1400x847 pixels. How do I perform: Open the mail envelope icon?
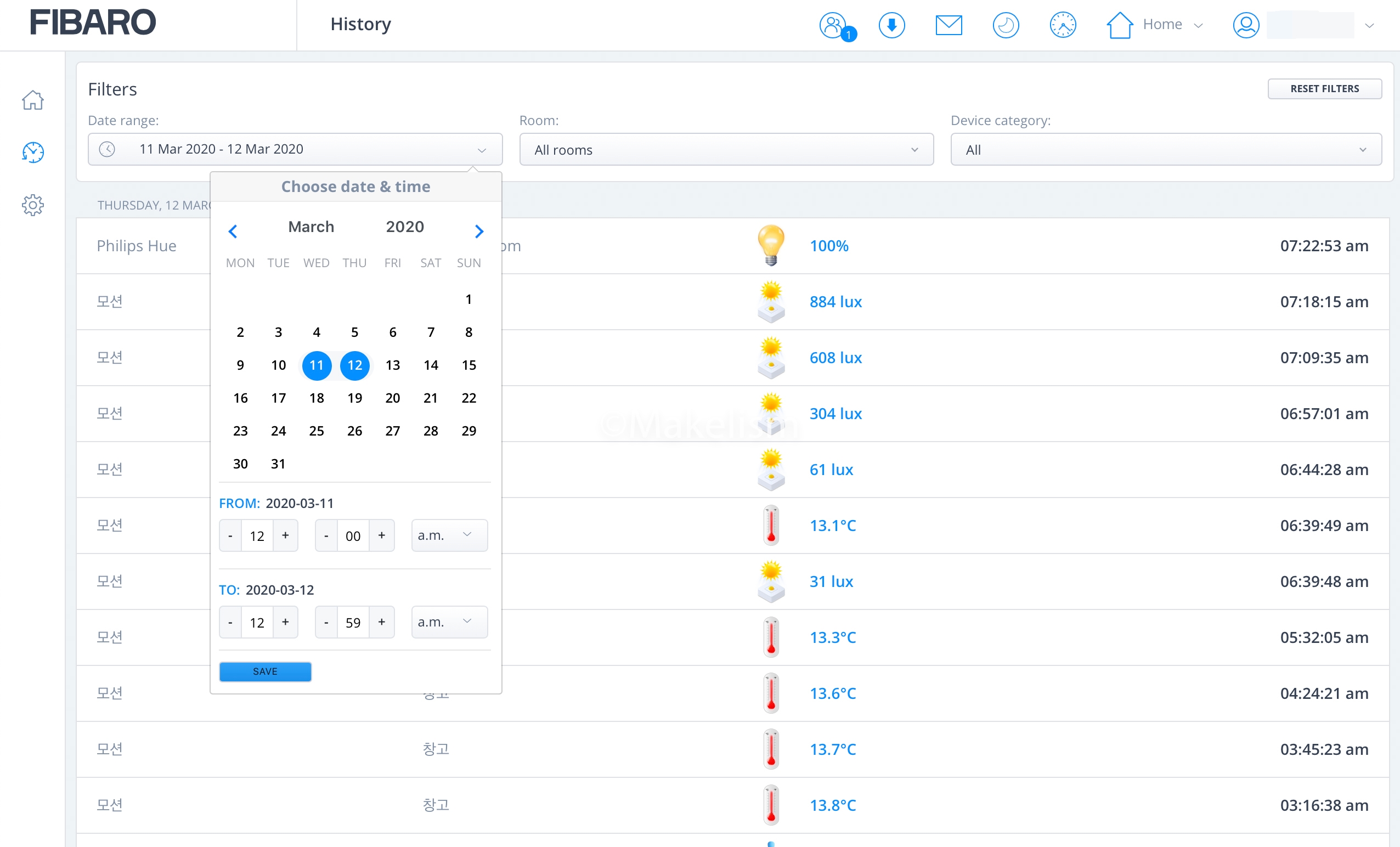[949, 26]
